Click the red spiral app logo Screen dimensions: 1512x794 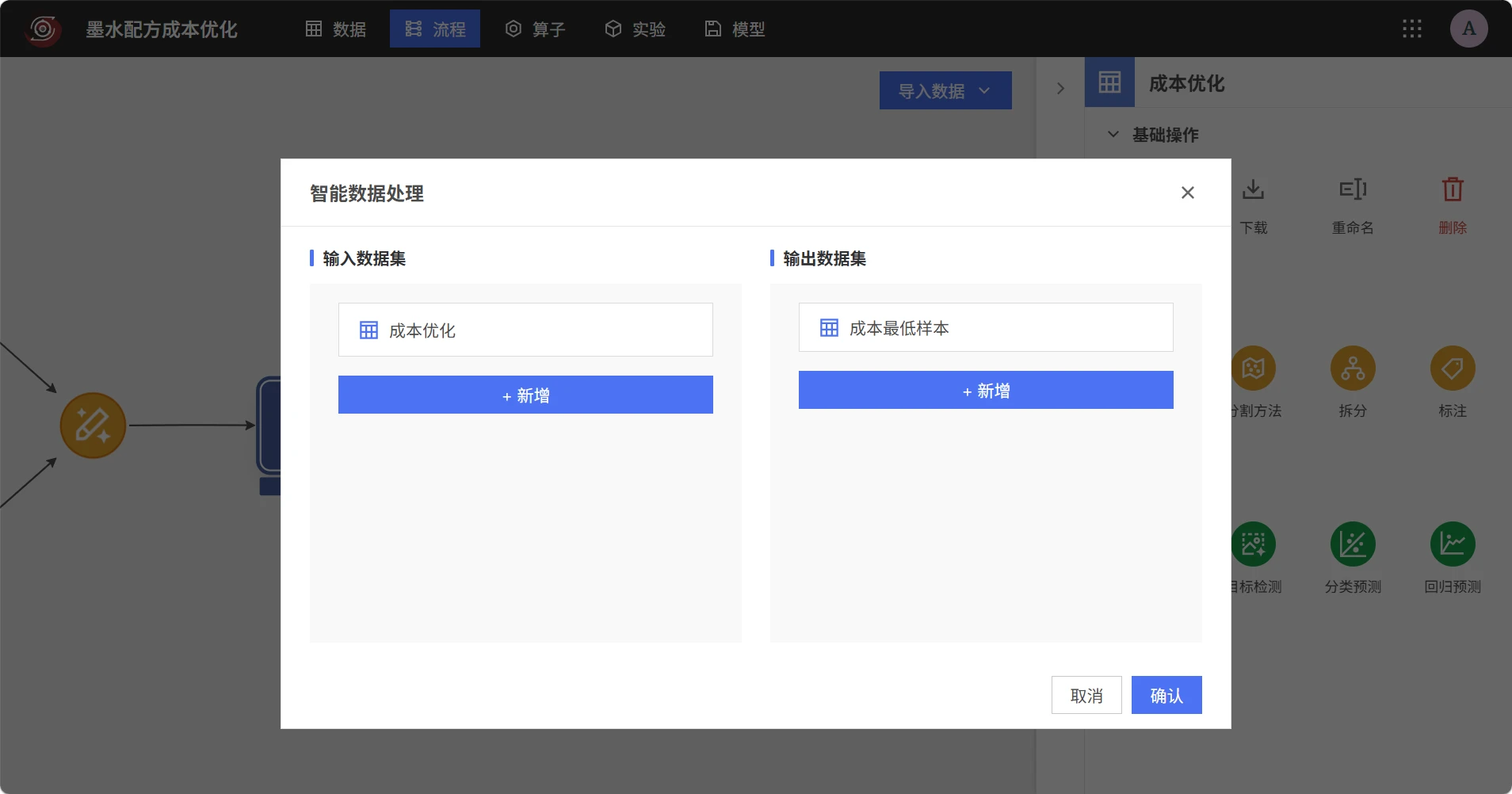pyautogui.click(x=43, y=29)
